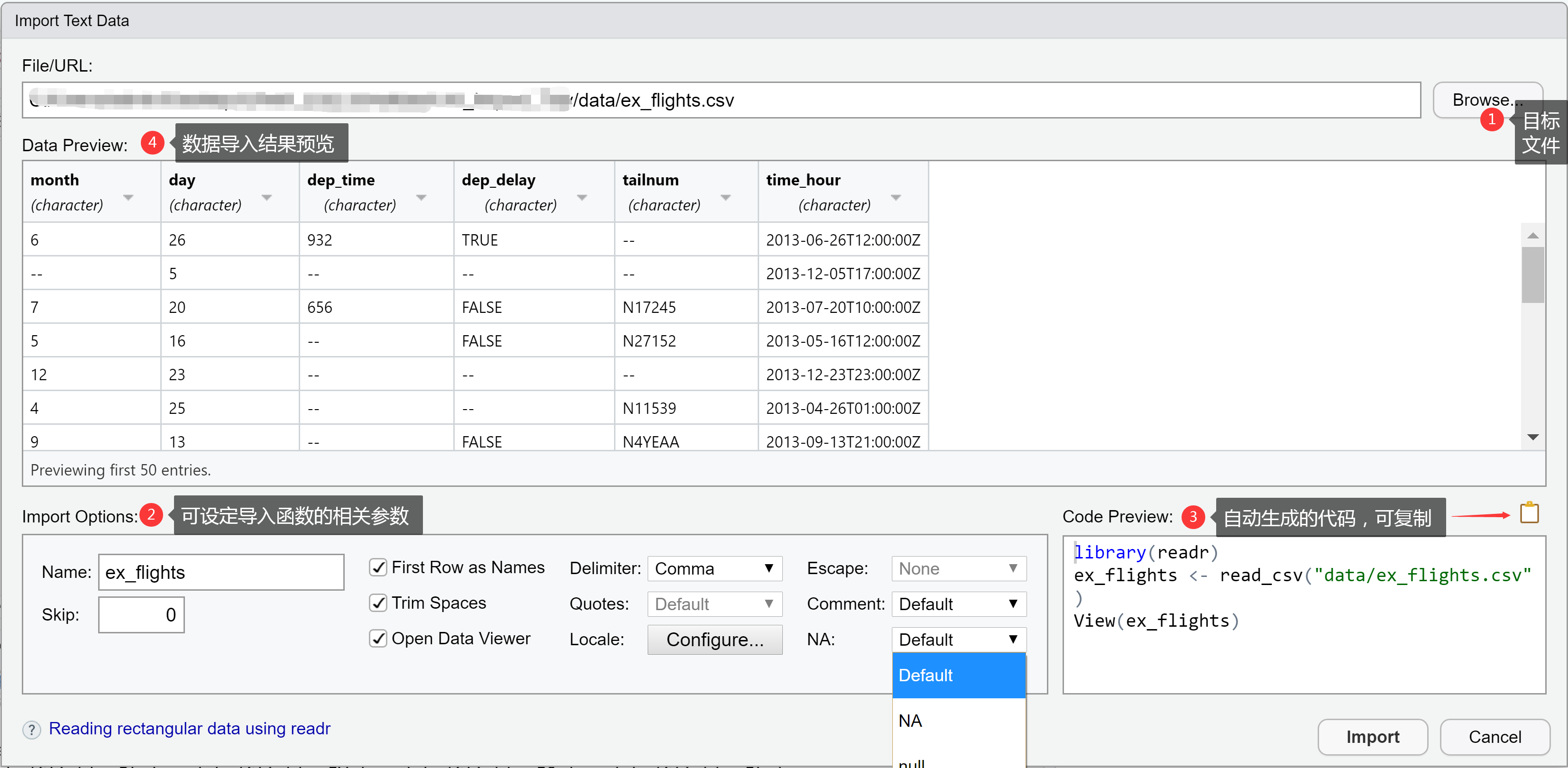Toggle the First Row as Names checkbox
This screenshot has height=768, width=1568.
[x=378, y=567]
